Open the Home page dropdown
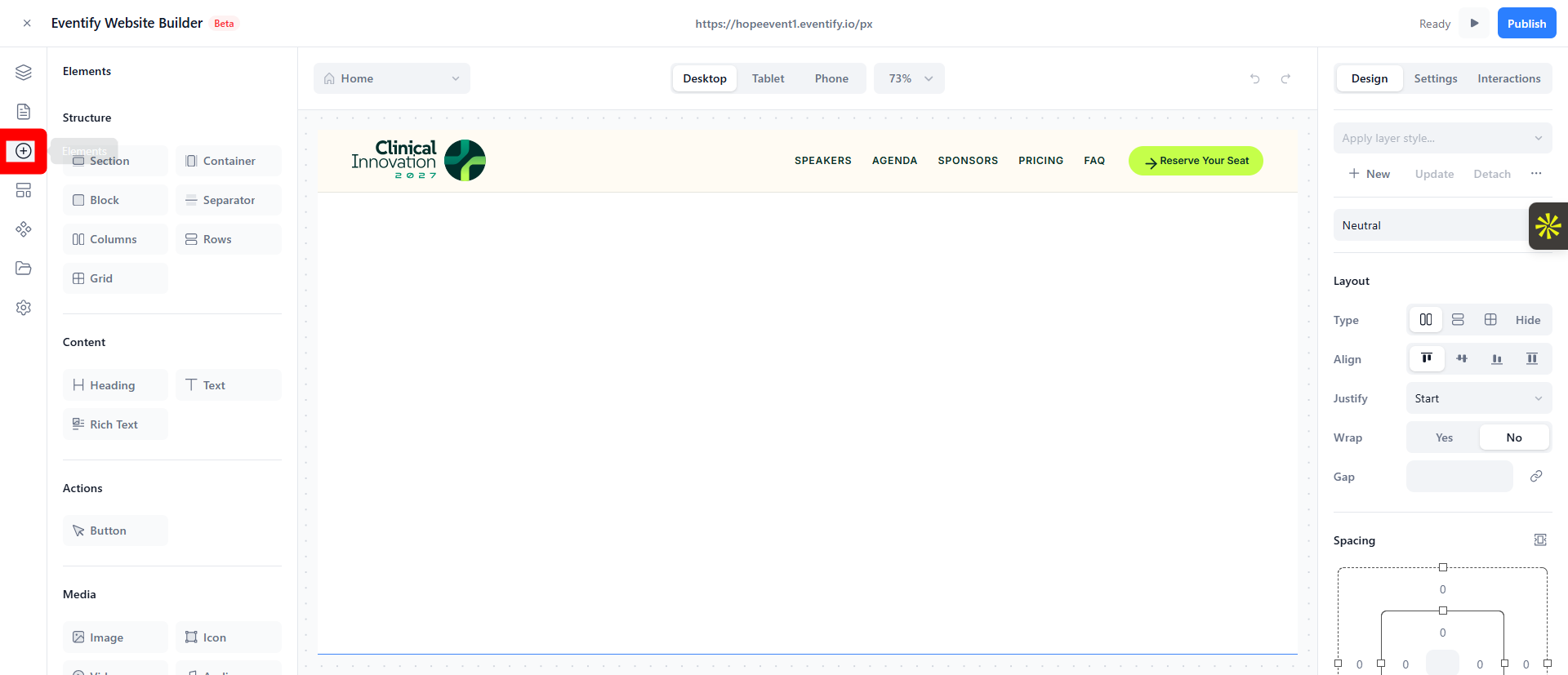This screenshot has width=1568, height=675. [x=392, y=78]
